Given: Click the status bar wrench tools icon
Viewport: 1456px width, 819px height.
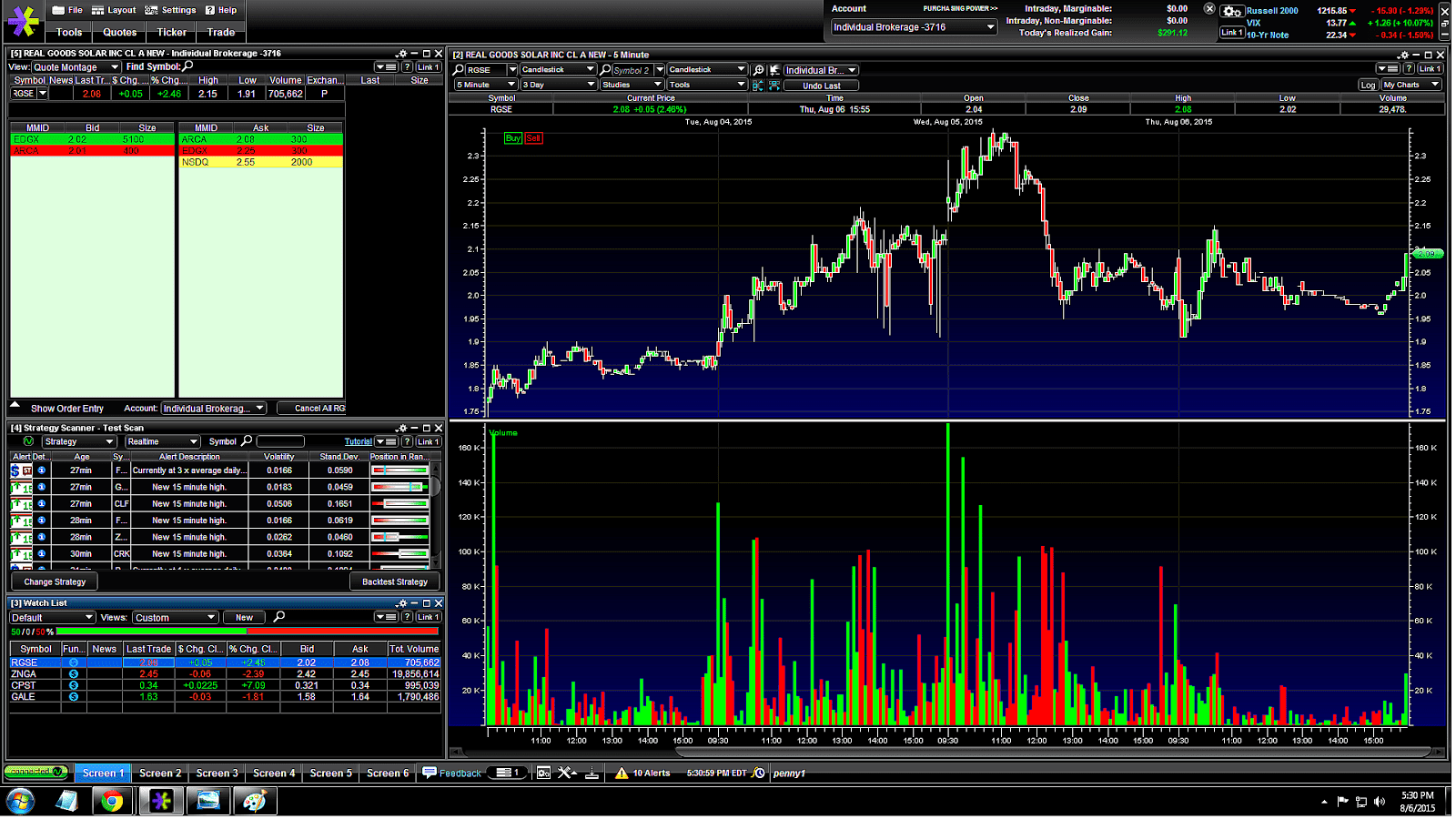Looking at the screenshot, I should tap(567, 773).
